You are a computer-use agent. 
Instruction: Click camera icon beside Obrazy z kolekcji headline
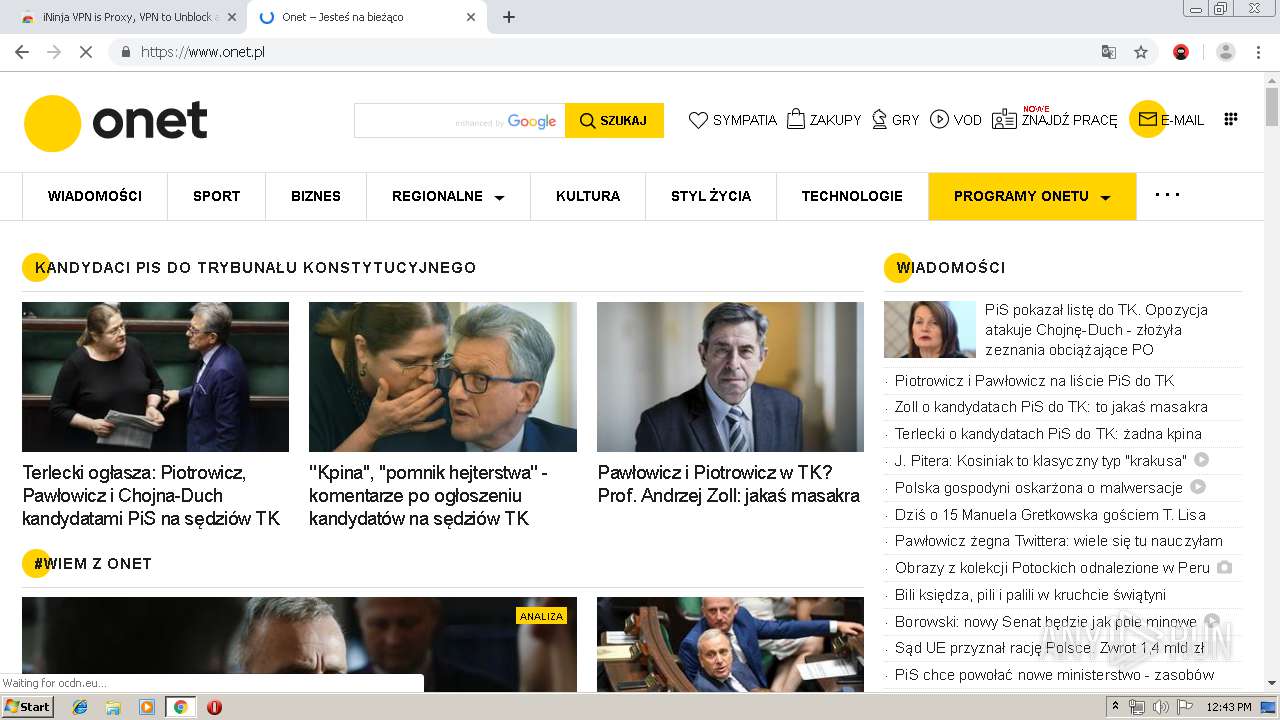click(x=1224, y=567)
